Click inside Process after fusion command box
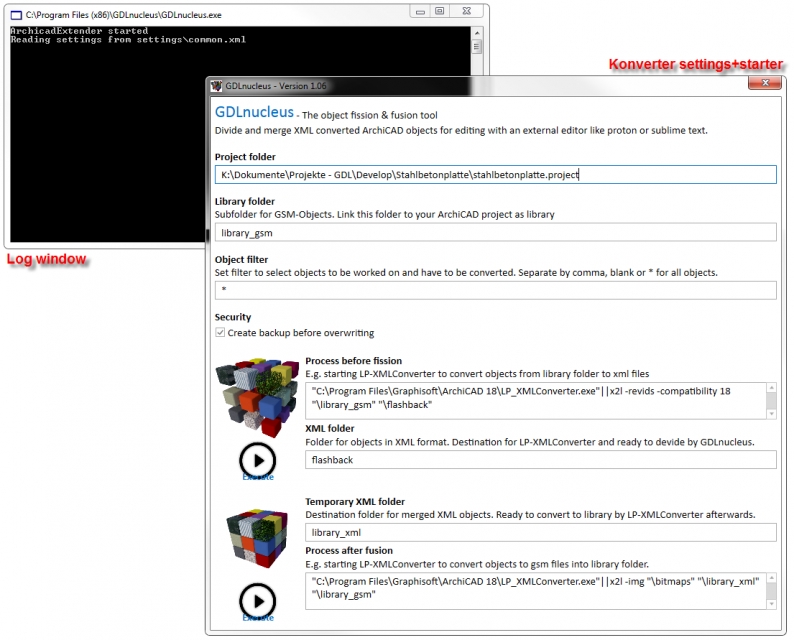794x640 pixels. [x=535, y=588]
